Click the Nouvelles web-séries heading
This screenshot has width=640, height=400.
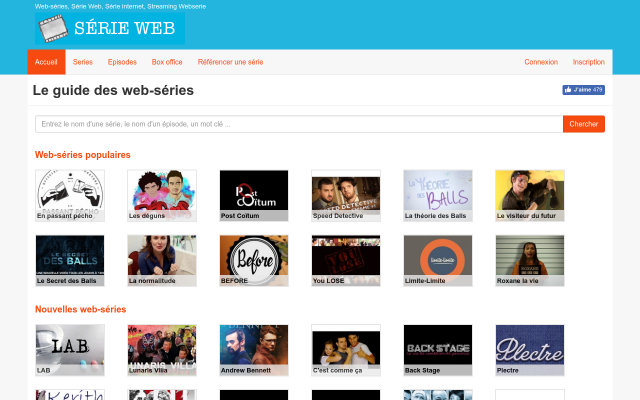(80, 309)
